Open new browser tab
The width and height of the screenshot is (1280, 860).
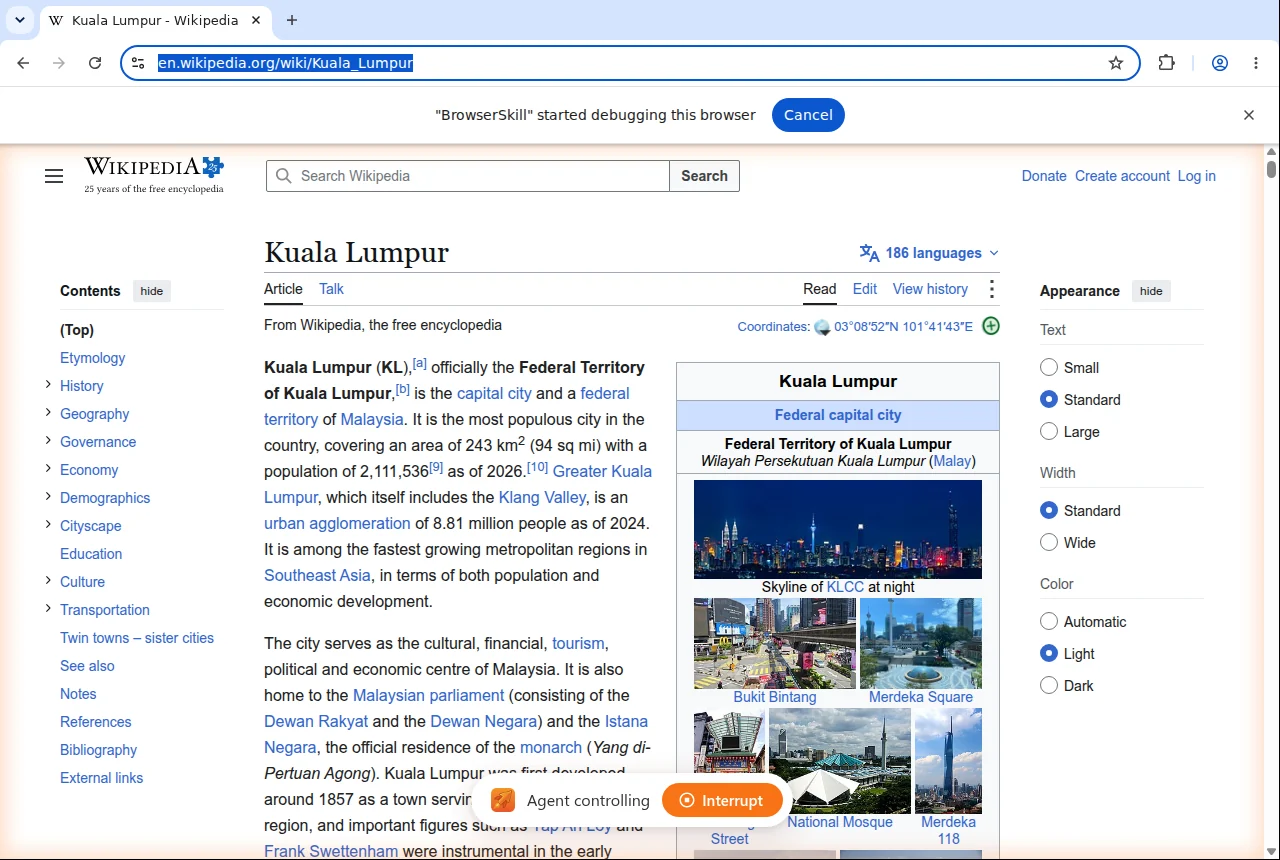pyautogui.click(x=292, y=20)
